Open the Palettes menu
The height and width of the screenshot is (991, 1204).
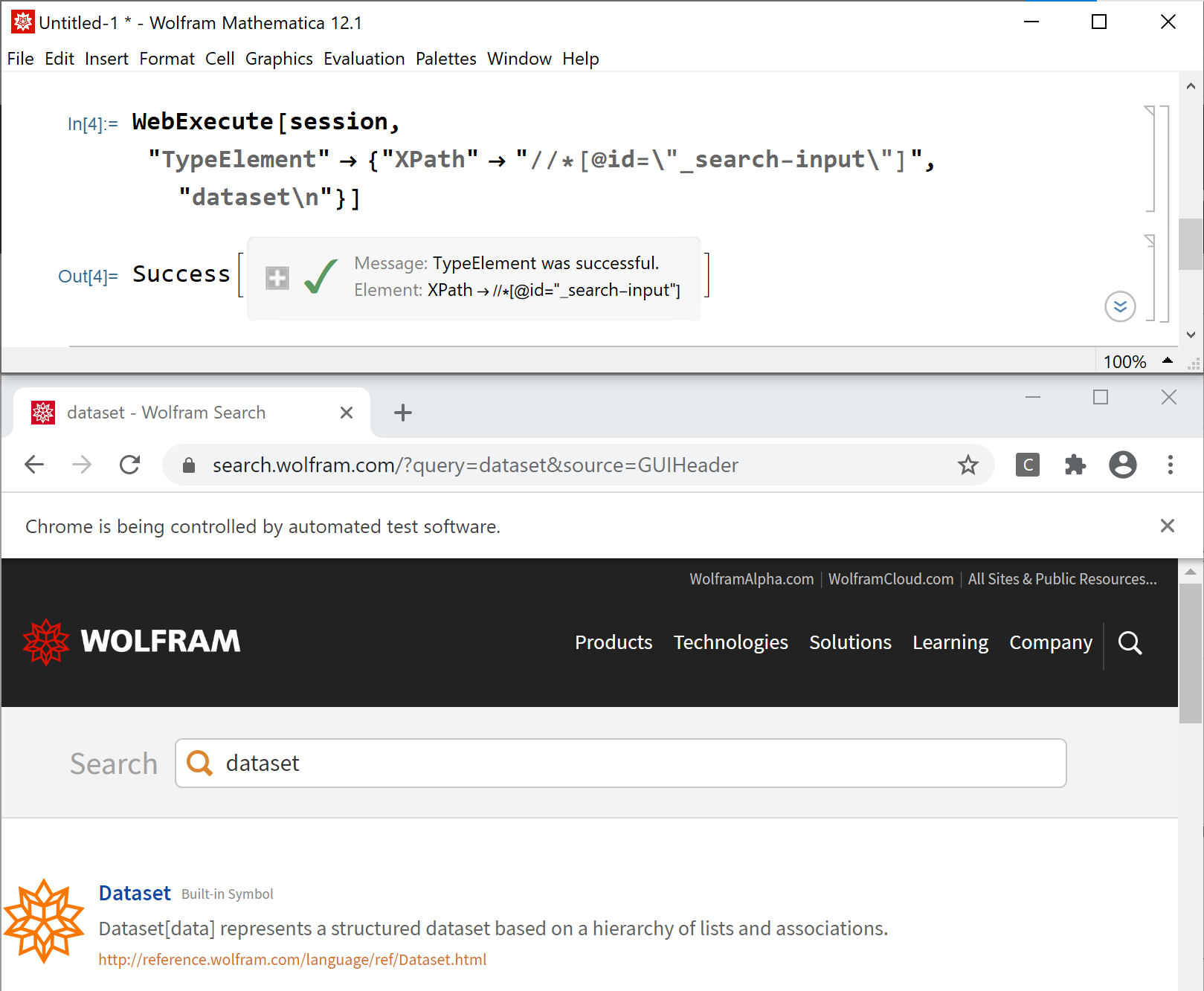445,59
